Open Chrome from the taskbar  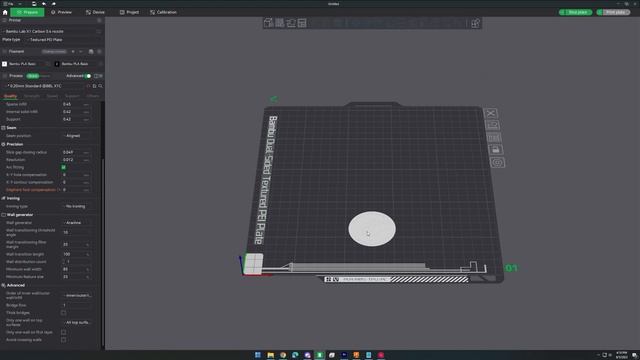point(282,355)
